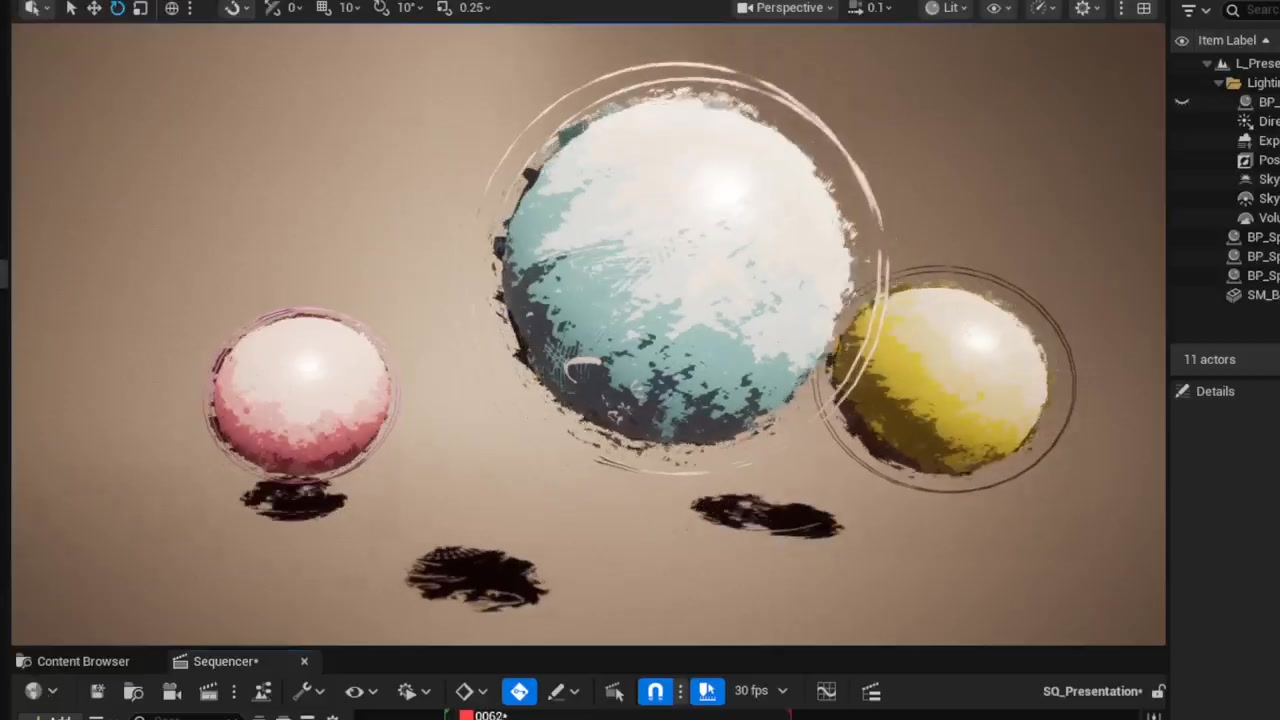Open Sequencer world globe dropdown
The width and height of the screenshot is (1280, 720).
coord(39,691)
